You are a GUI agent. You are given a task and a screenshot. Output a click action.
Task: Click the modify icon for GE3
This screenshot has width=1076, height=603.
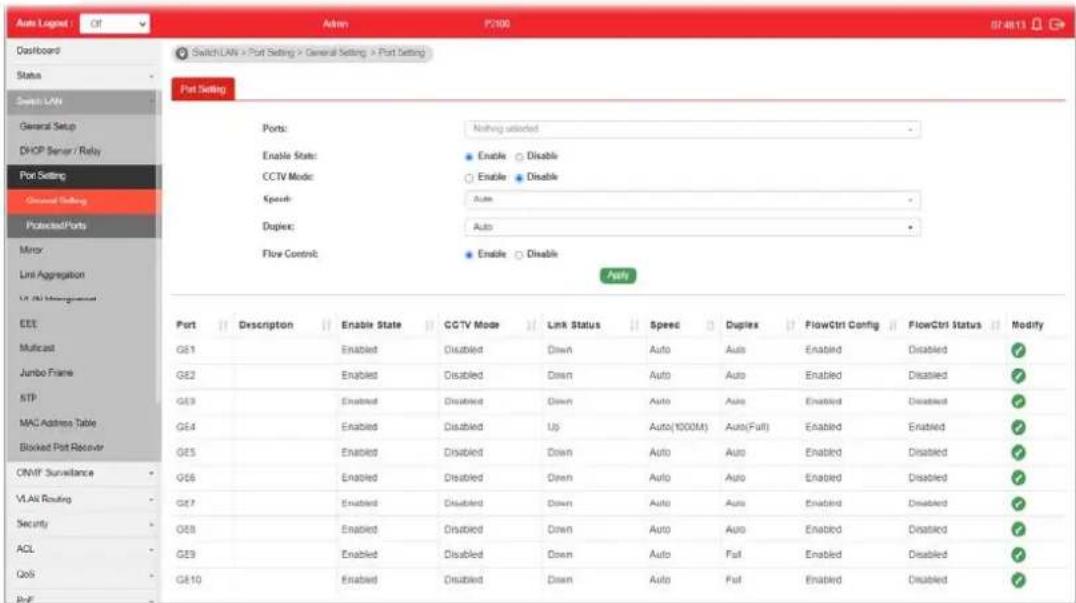(x=1018, y=401)
